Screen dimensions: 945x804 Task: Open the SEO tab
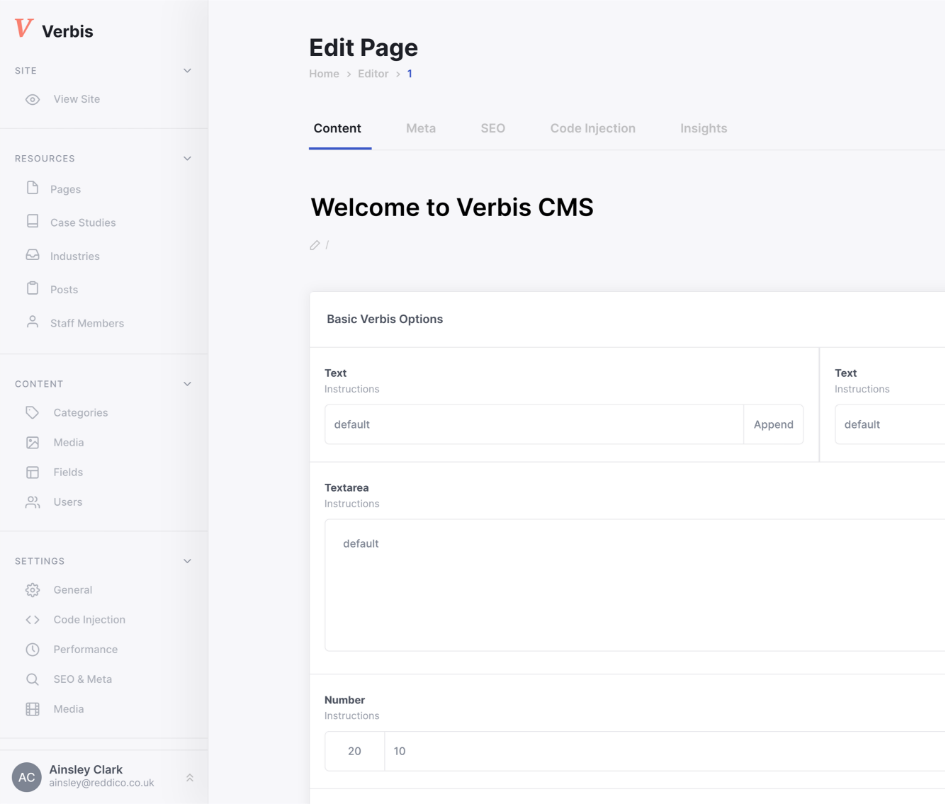[493, 128]
